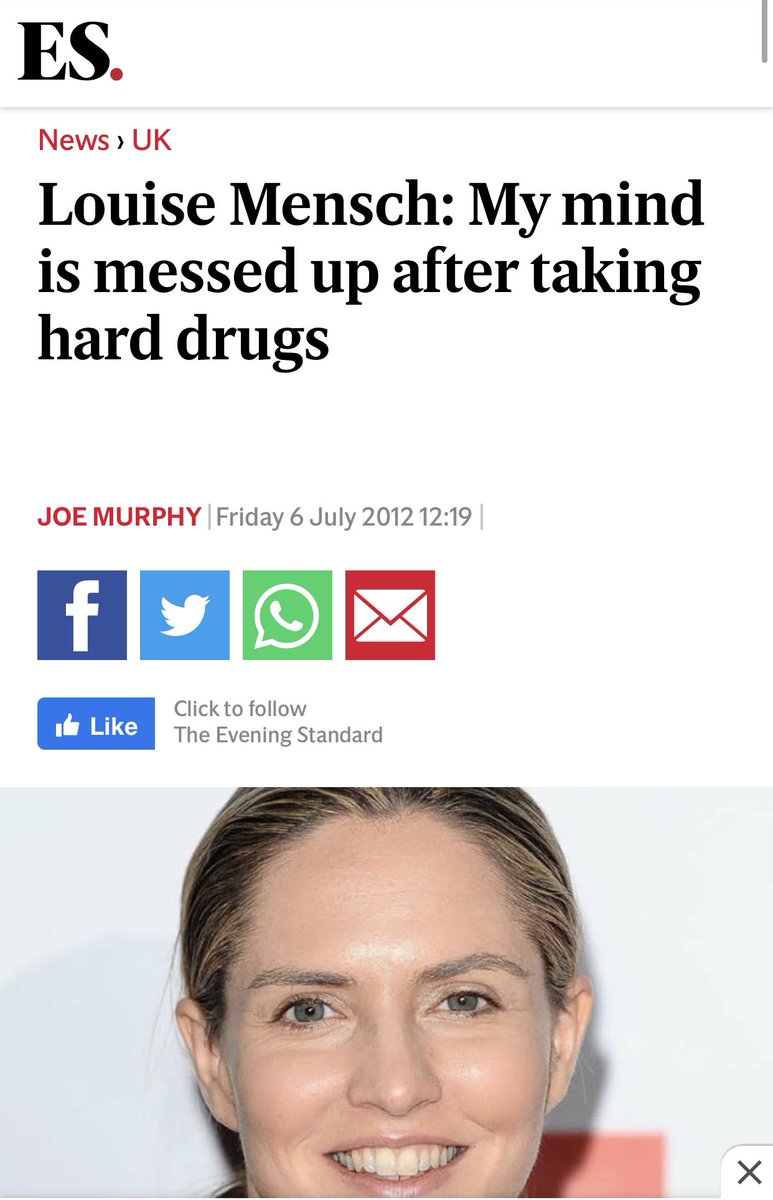This screenshot has height=1200, width=773.
Task: Click the empty white header bar area
Action: click(x=440, y=52)
